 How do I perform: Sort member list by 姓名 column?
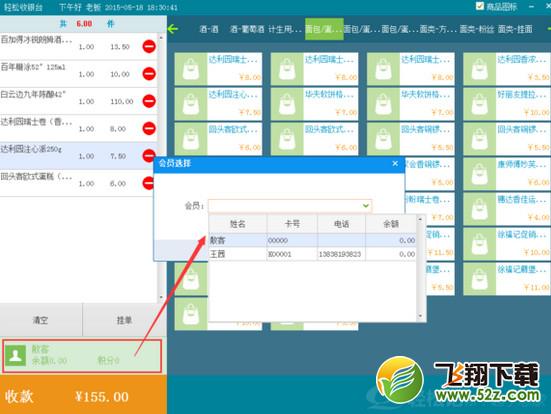pyautogui.click(x=238, y=224)
